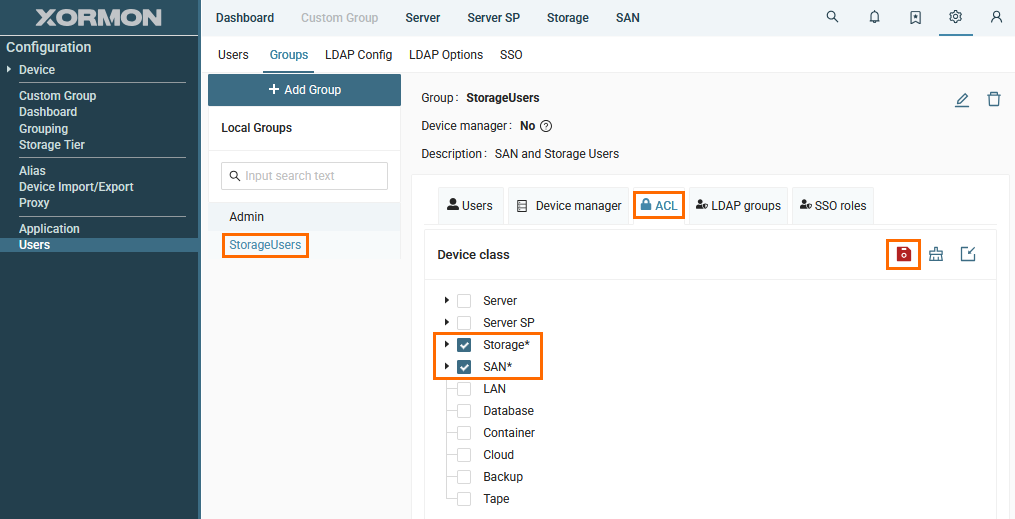Switch to the LDAP groups tab
The width and height of the screenshot is (1015, 519).
click(x=738, y=205)
